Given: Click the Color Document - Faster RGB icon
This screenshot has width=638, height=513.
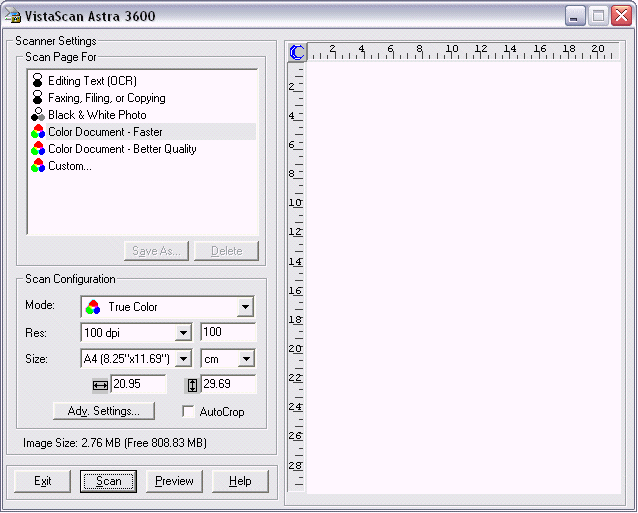Looking at the screenshot, I should point(38,132).
